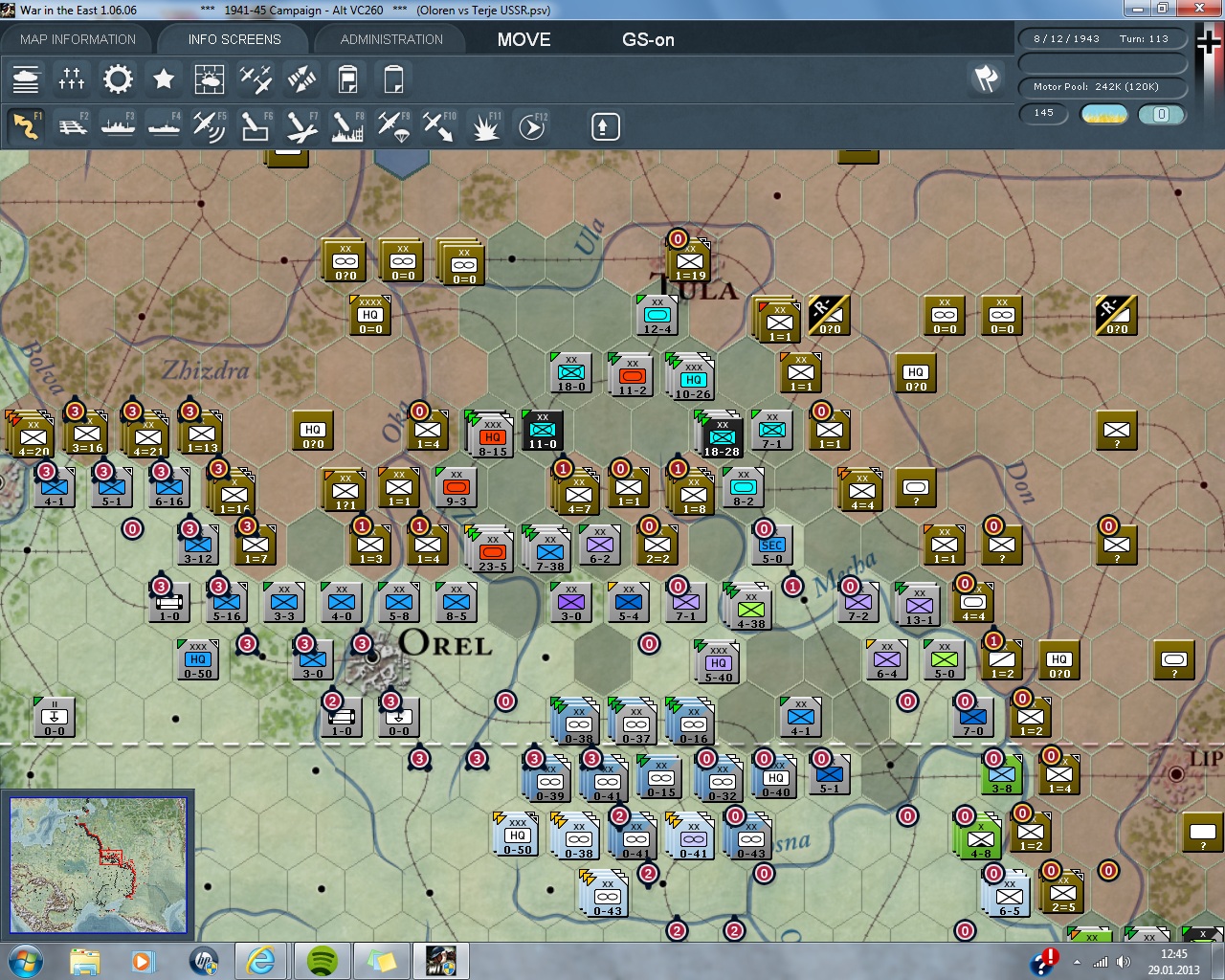Screen dimensions: 1225x980
Task: Switch to the ADMINISTRATION tab
Action: tap(391, 39)
